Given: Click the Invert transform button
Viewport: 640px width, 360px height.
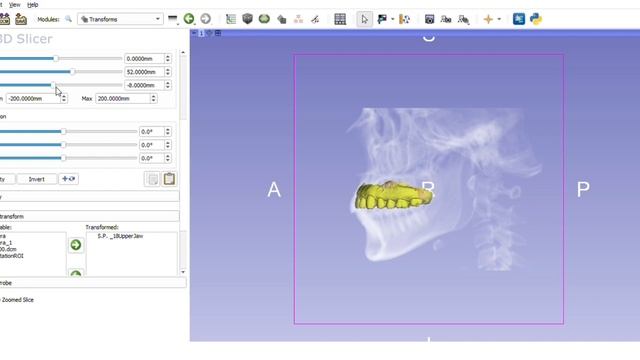Looking at the screenshot, I should click(37, 179).
